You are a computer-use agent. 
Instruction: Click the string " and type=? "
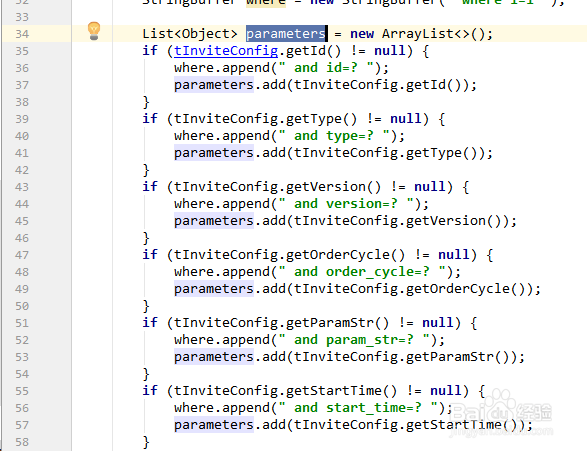click(334, 136)
